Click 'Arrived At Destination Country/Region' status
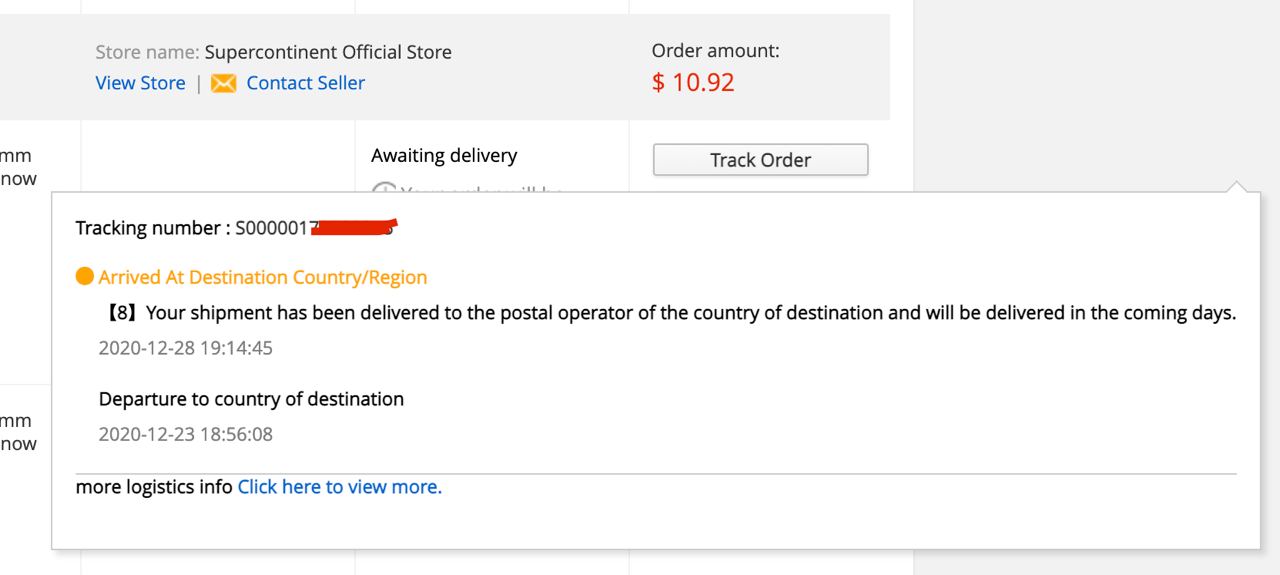The image size is (1280, 575). [262, 277]
